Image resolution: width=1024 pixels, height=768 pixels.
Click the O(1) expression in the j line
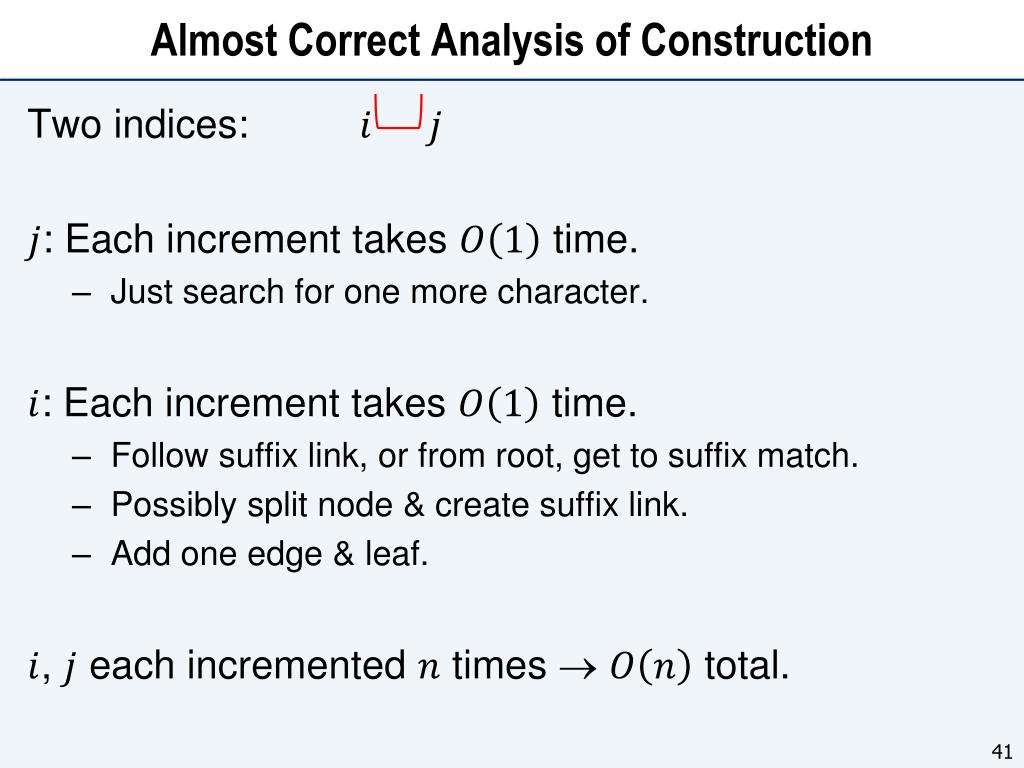500,240
